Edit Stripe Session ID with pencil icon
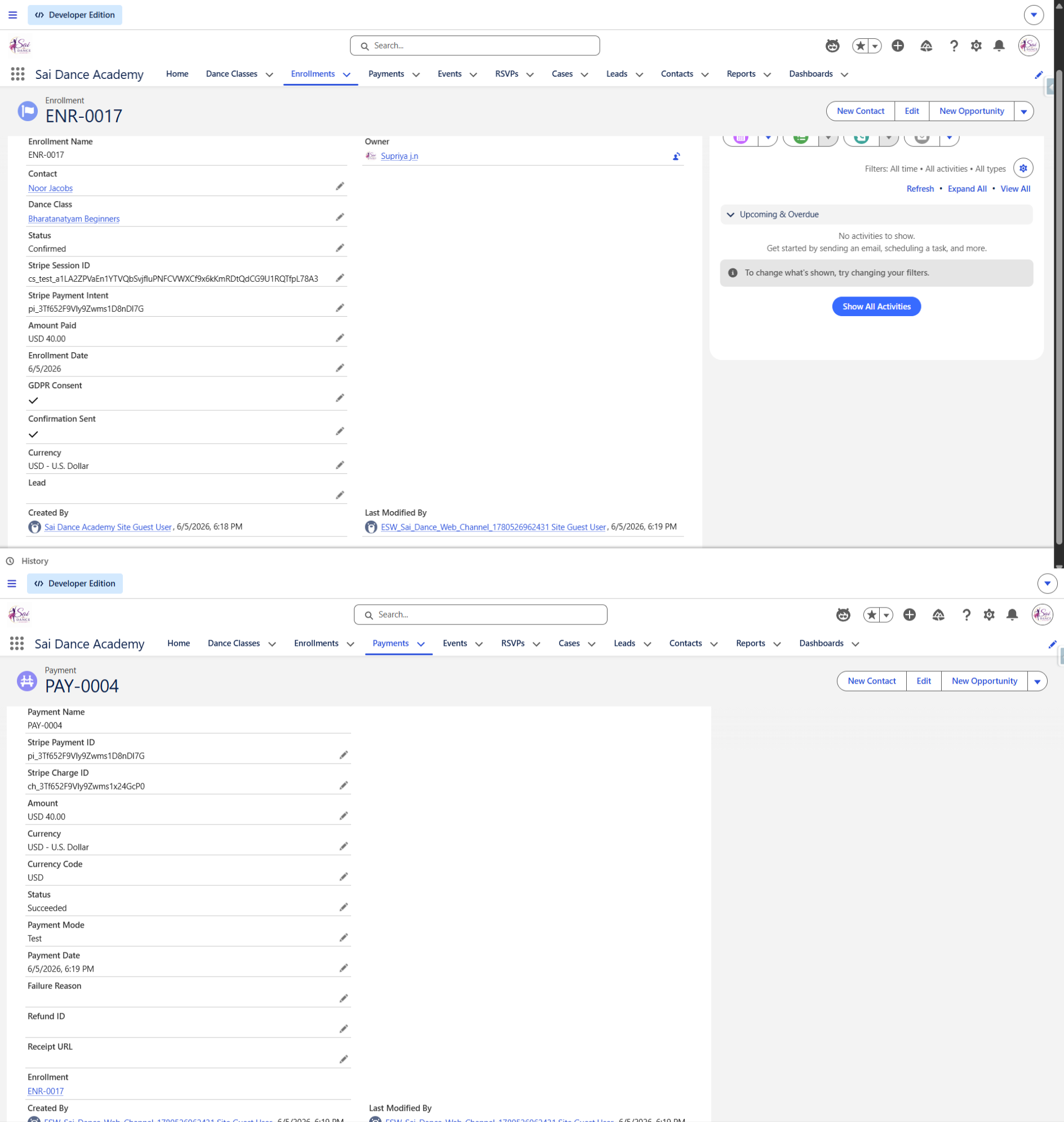The image size is (1064, 1122). [x=340, y=278]
